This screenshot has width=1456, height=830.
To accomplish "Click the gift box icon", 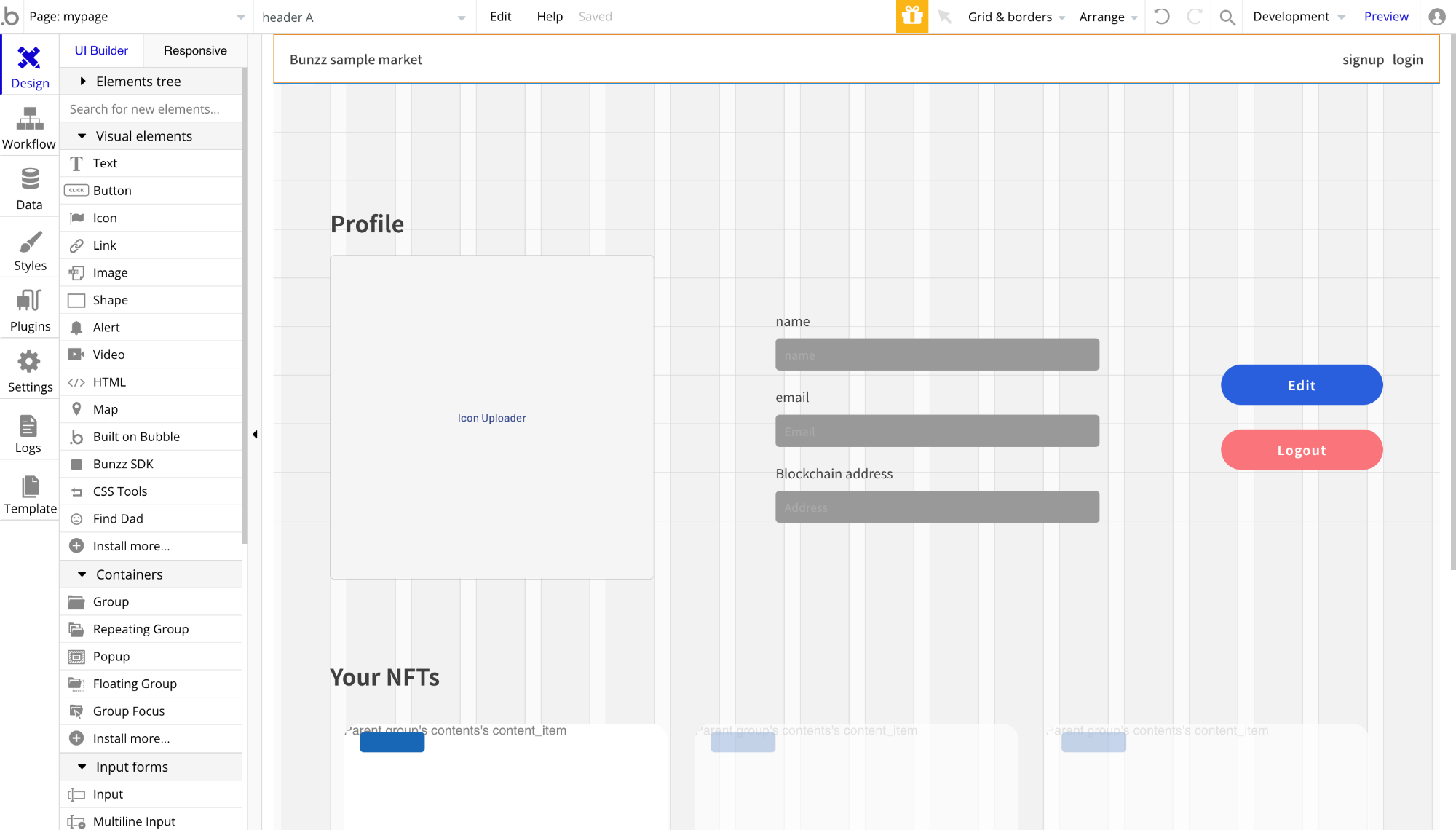I will [912, 17].
